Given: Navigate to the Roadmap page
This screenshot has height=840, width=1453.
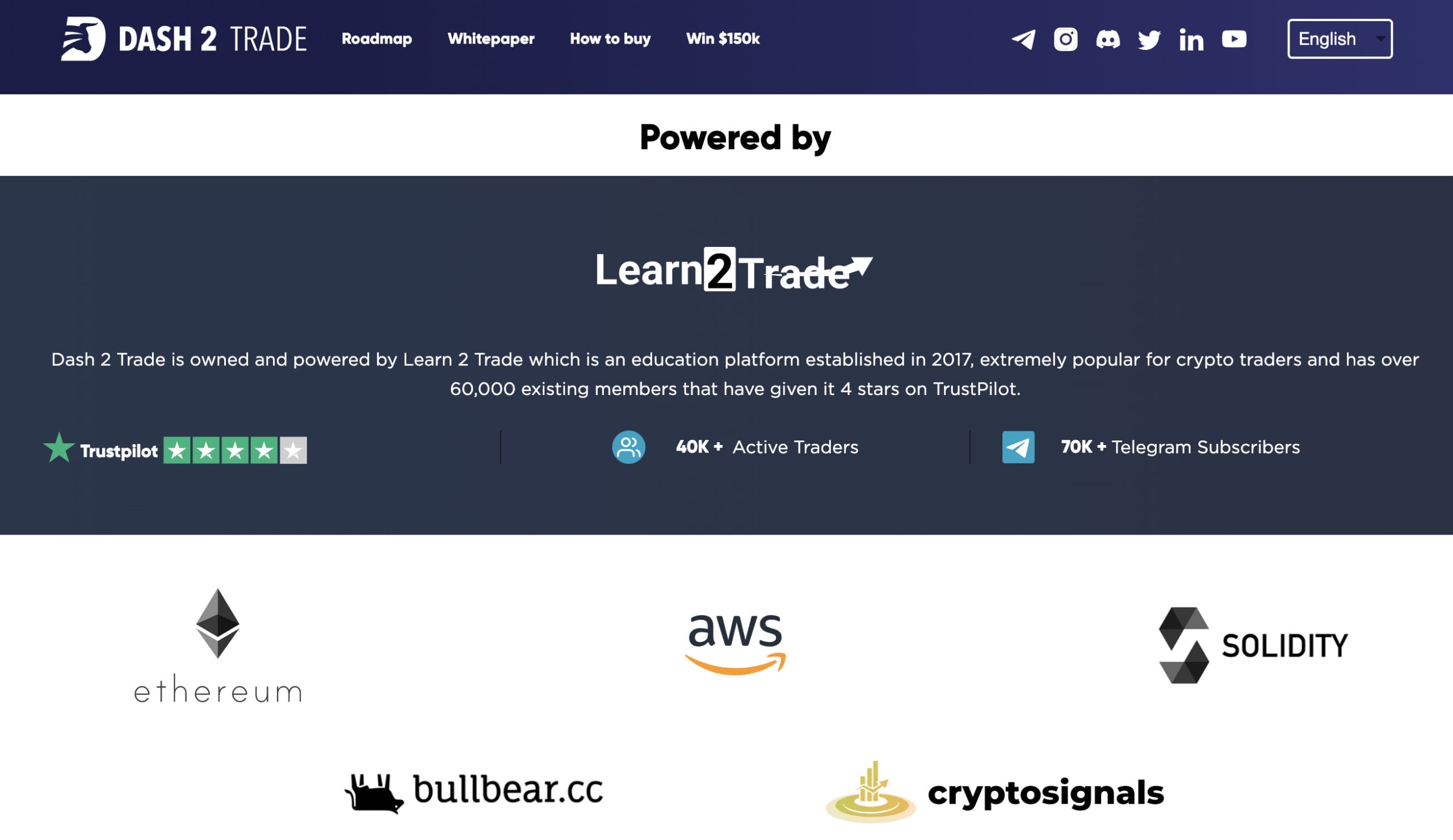Looking at the screenshot, I should click(x=376, y=38).
